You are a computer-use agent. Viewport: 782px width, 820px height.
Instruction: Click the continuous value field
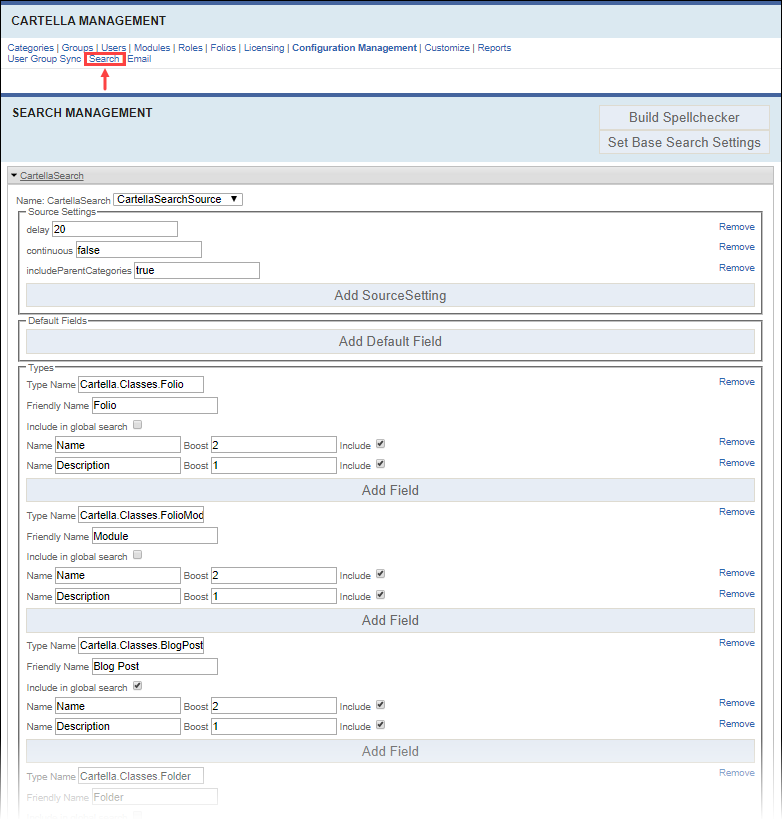[x=139, y=250]
